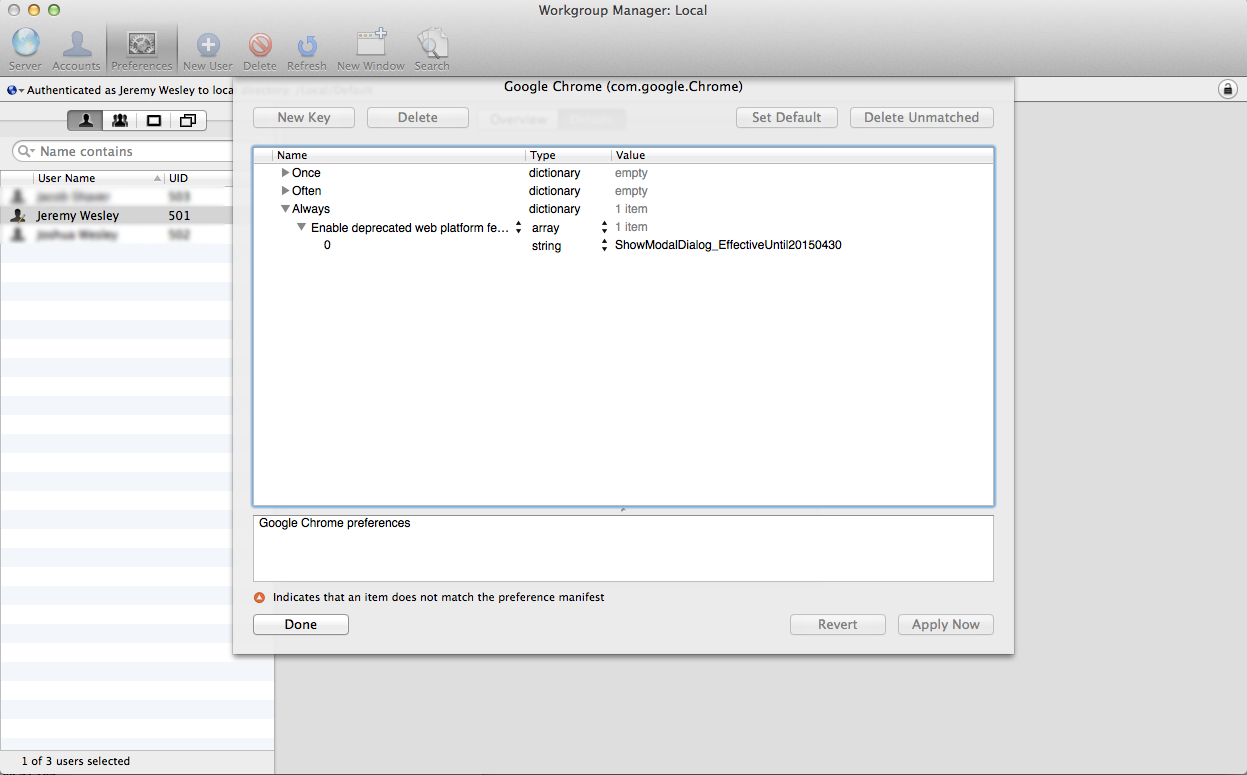Screen dimensions: 1247x775
Task: Switch to the Computers tab icon
Action: coord(154,120)
